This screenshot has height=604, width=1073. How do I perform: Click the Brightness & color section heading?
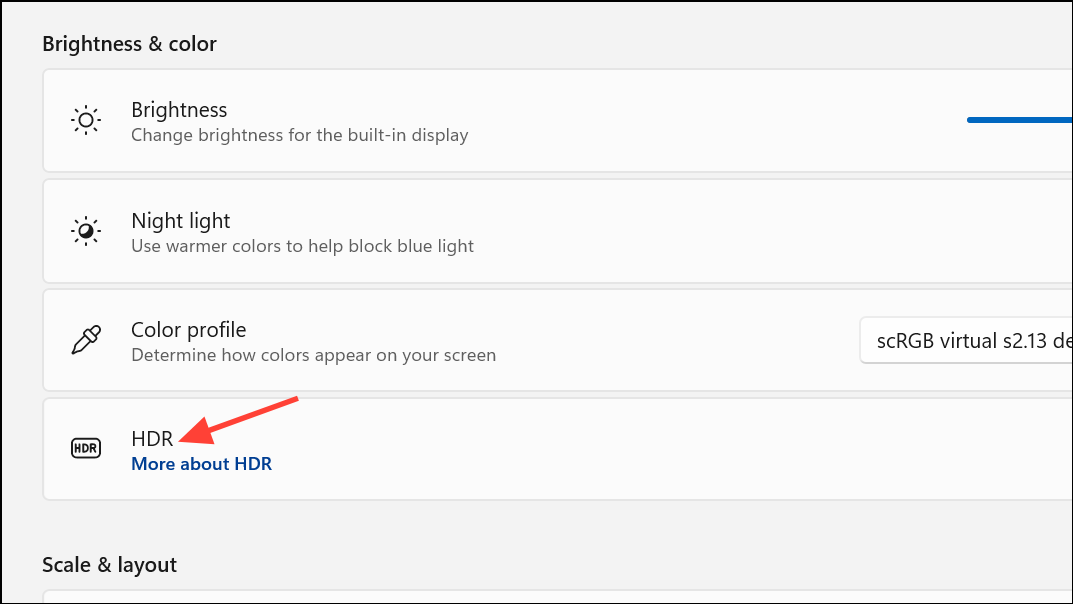(129, 44)
